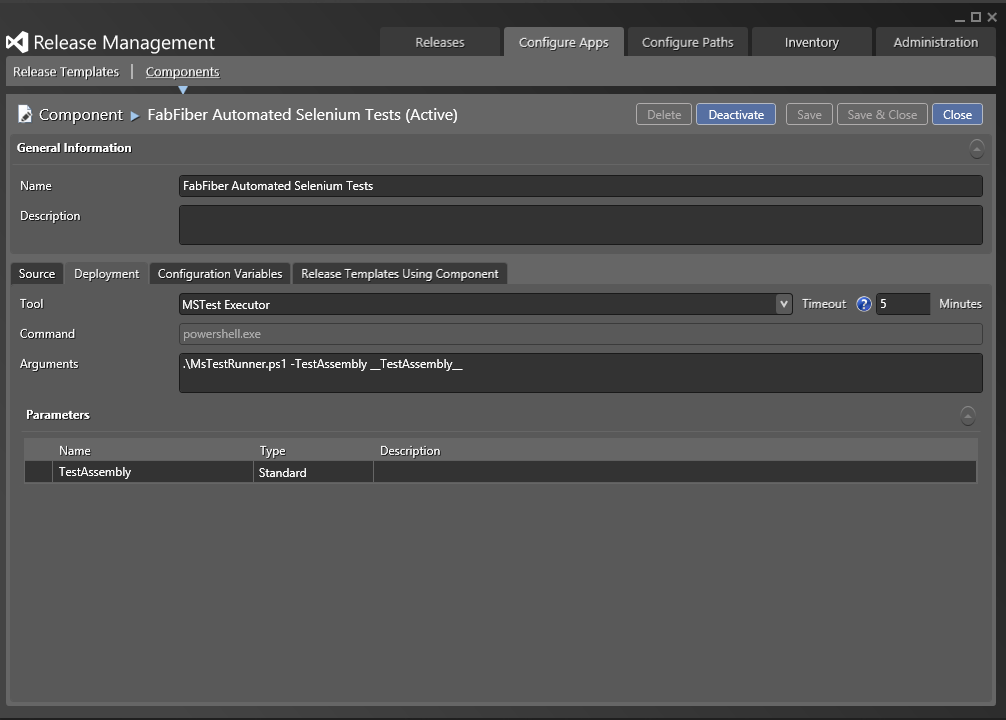Go to the Inventory tab
Screen dimensions: 1006x720
click(812, 42)
